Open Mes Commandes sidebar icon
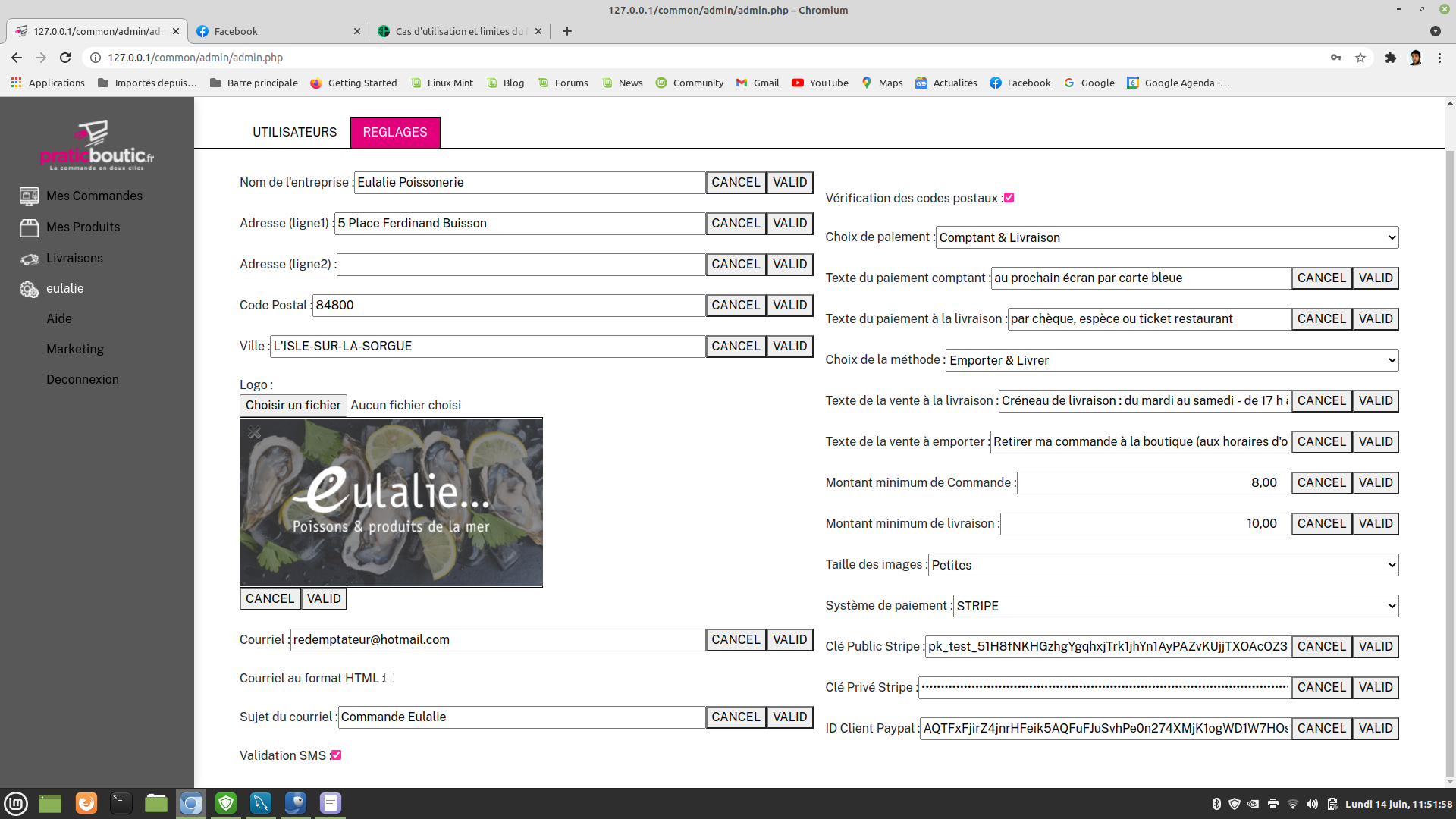The height and width of the screenshot is (819, 1456). pyautogui.click(x=29, y=196)
